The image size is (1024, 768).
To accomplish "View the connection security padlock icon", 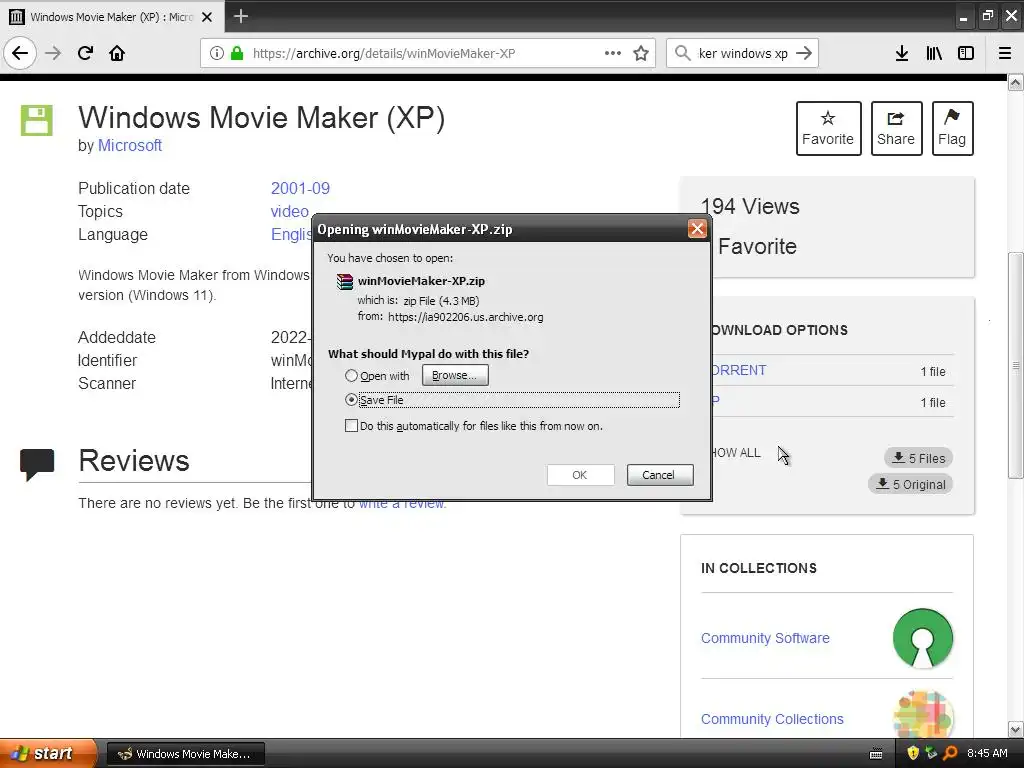I will click(x=237, y=53).
